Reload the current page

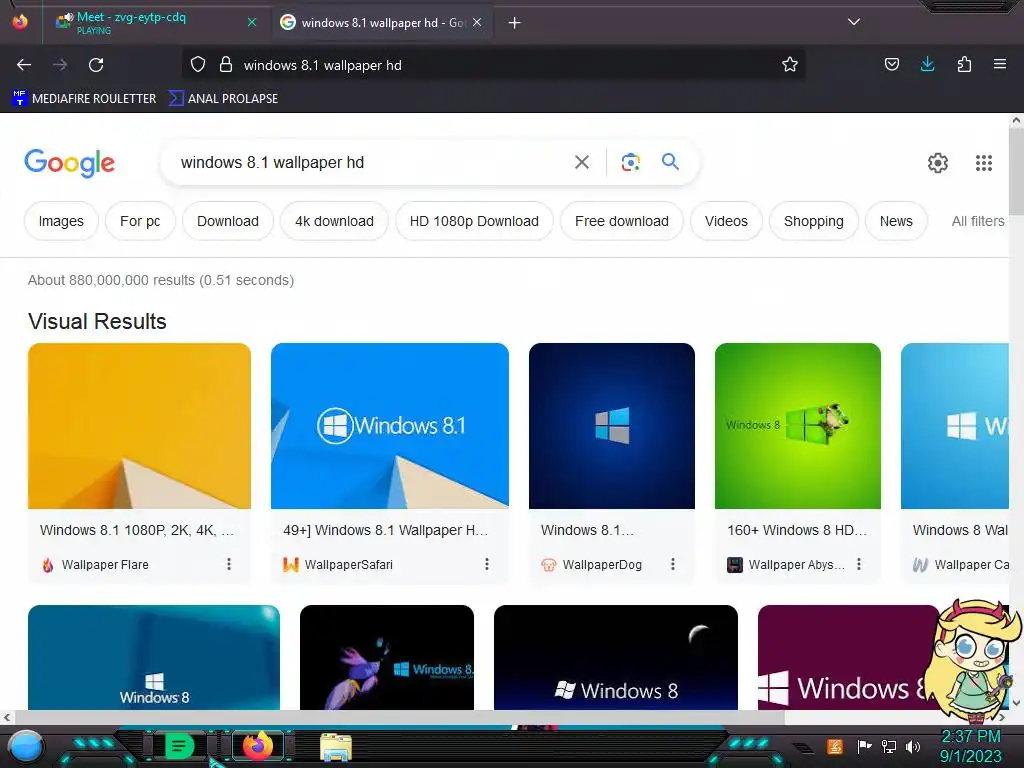pos(96,65)
